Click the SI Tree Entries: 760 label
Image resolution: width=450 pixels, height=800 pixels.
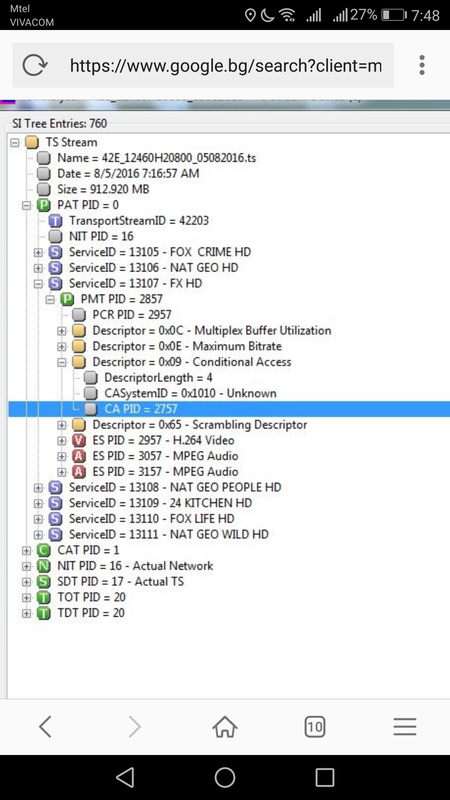(60, 123)
